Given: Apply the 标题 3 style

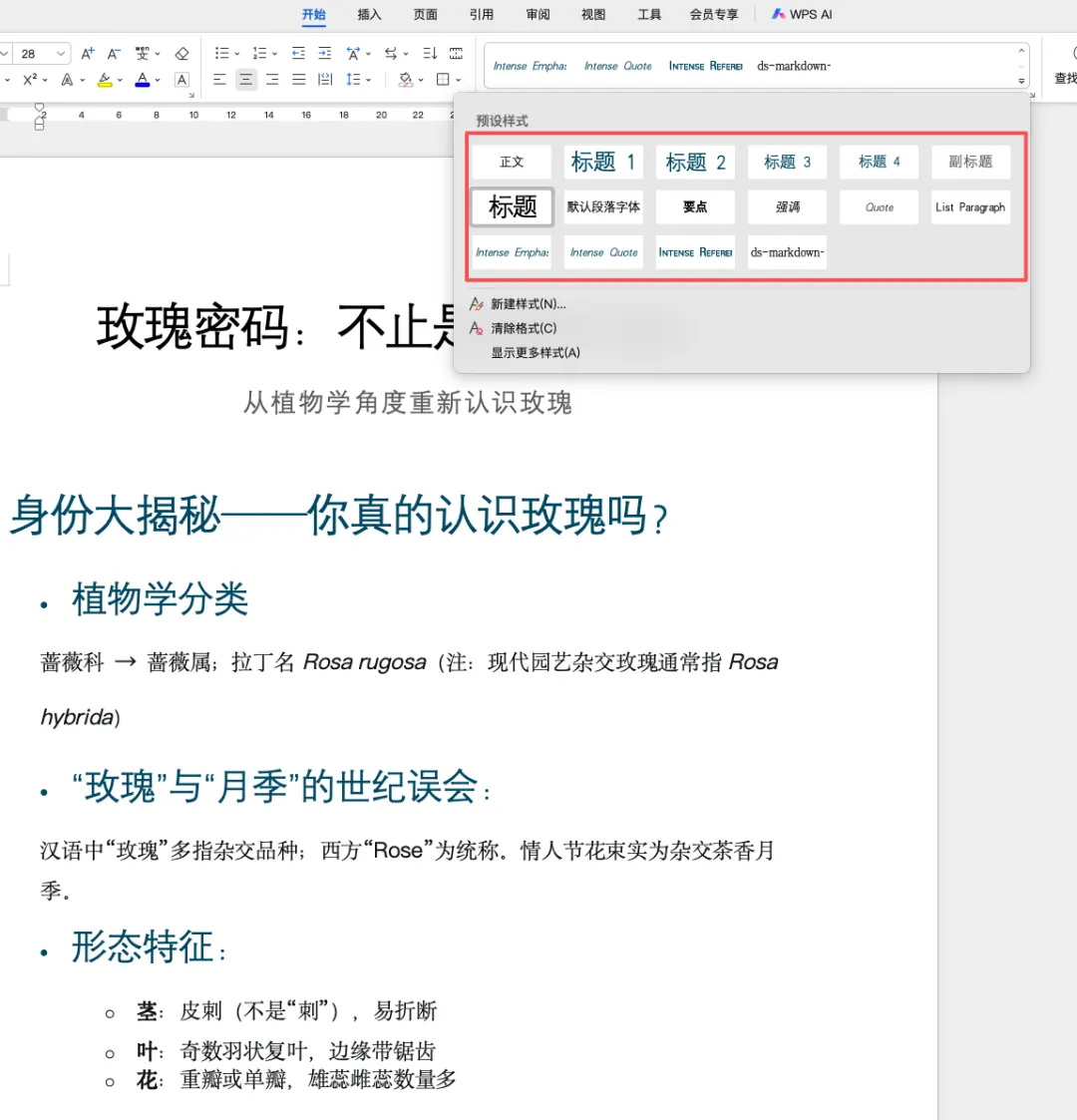Looking at the screenshot, I should (x=787, y=163).
